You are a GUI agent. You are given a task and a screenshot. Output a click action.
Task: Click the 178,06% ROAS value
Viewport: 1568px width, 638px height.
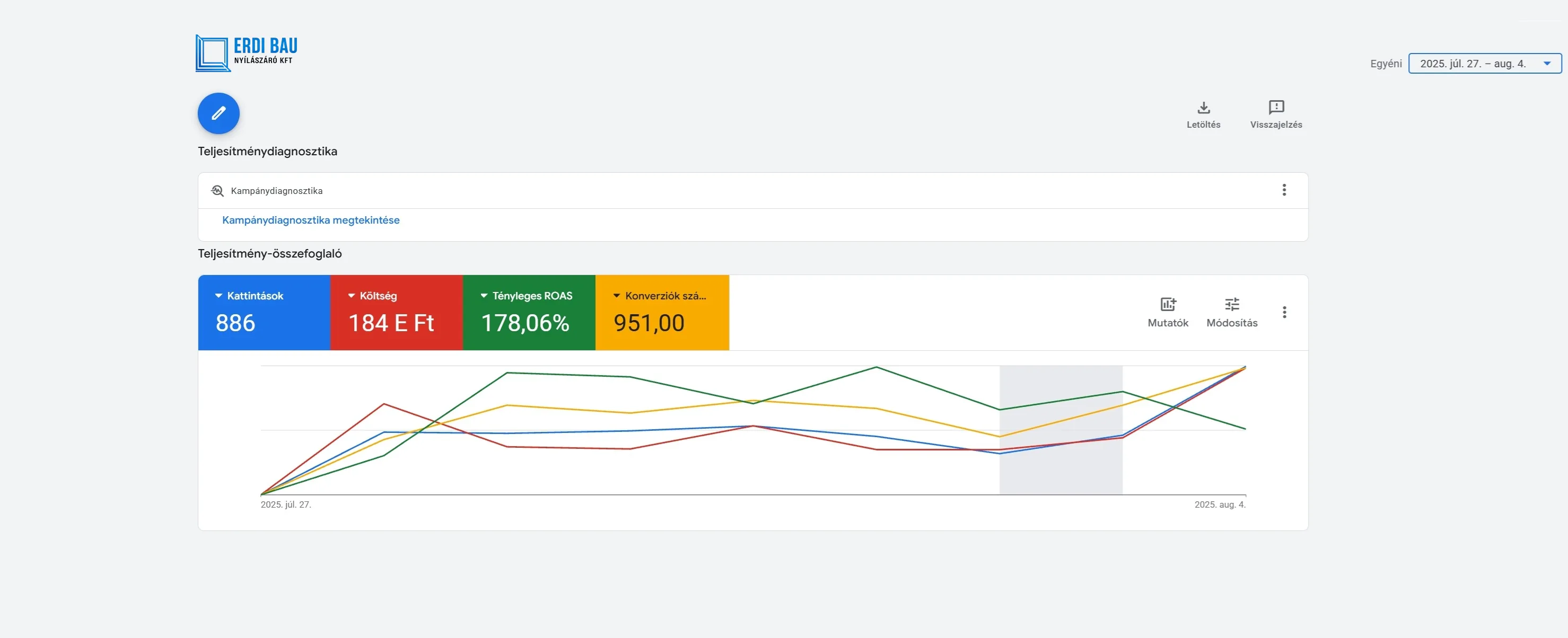click(x=525, y=323)
